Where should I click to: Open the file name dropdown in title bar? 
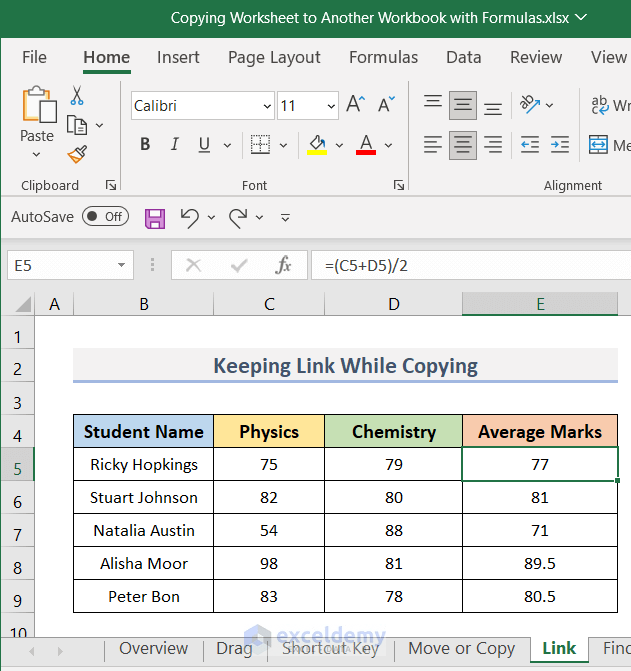(581, 18)
